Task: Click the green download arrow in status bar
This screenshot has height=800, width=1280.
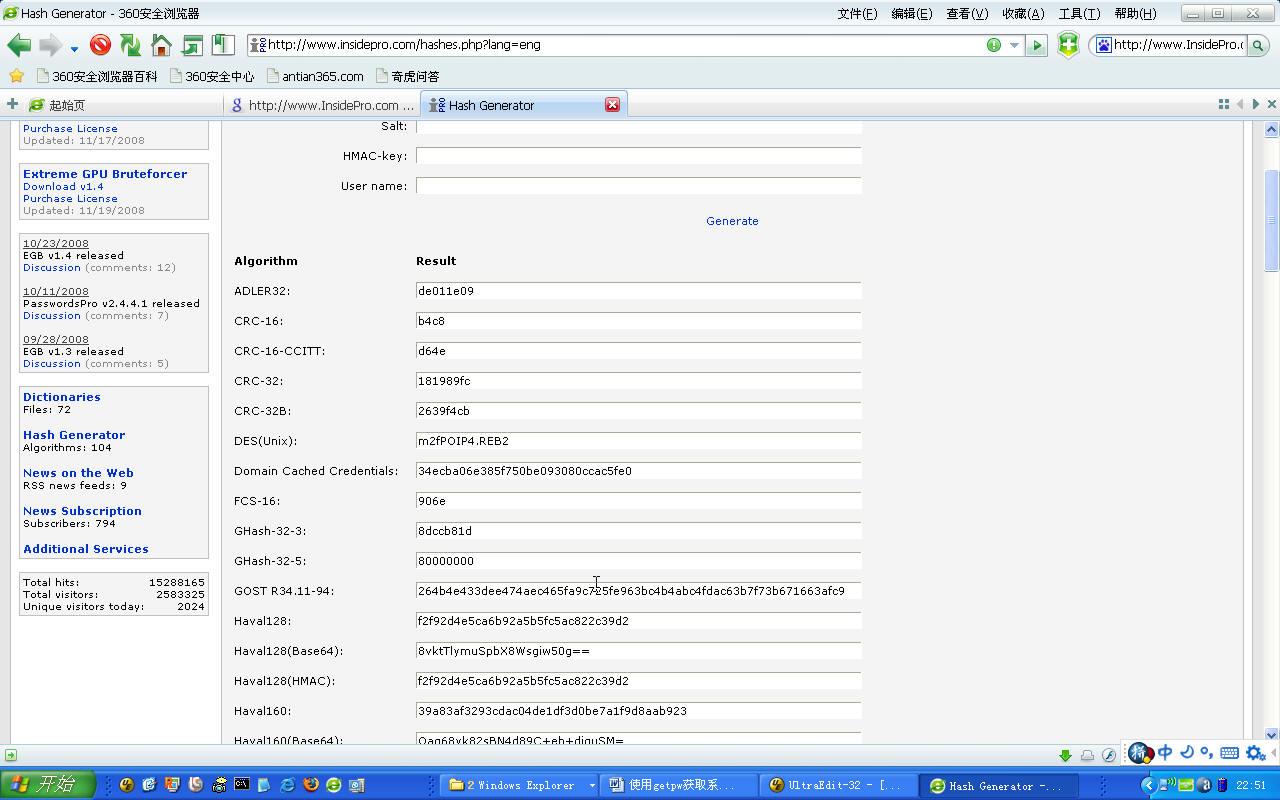Action: pos(1065,756)
